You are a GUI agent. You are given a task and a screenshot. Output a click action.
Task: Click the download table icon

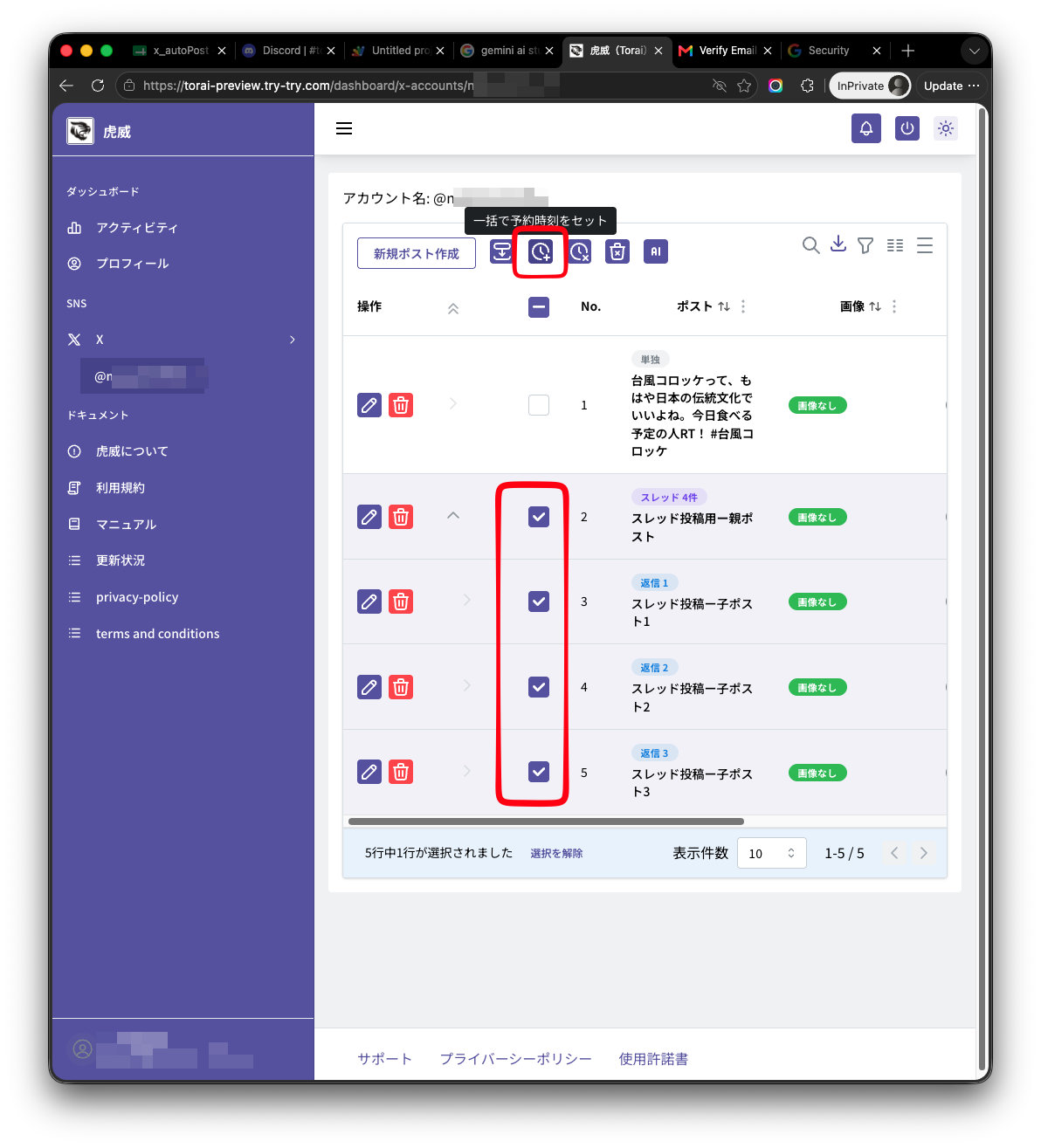pos(838,244)
